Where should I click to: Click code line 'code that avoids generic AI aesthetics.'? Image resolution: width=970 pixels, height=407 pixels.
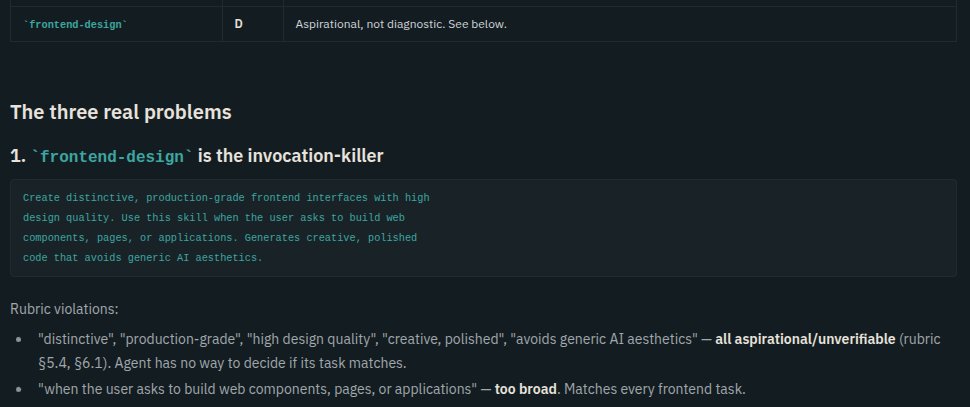click(142, 257)
